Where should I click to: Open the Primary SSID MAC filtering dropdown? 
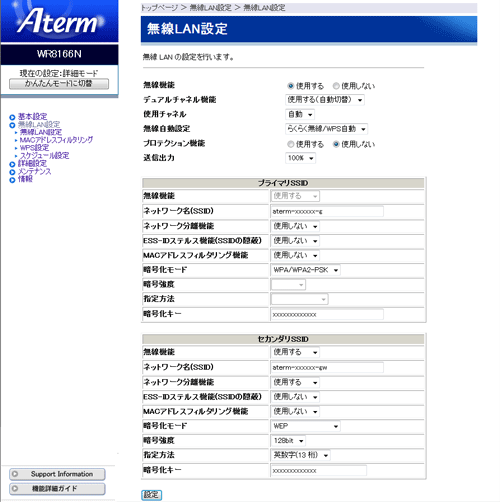click(295, 255)
